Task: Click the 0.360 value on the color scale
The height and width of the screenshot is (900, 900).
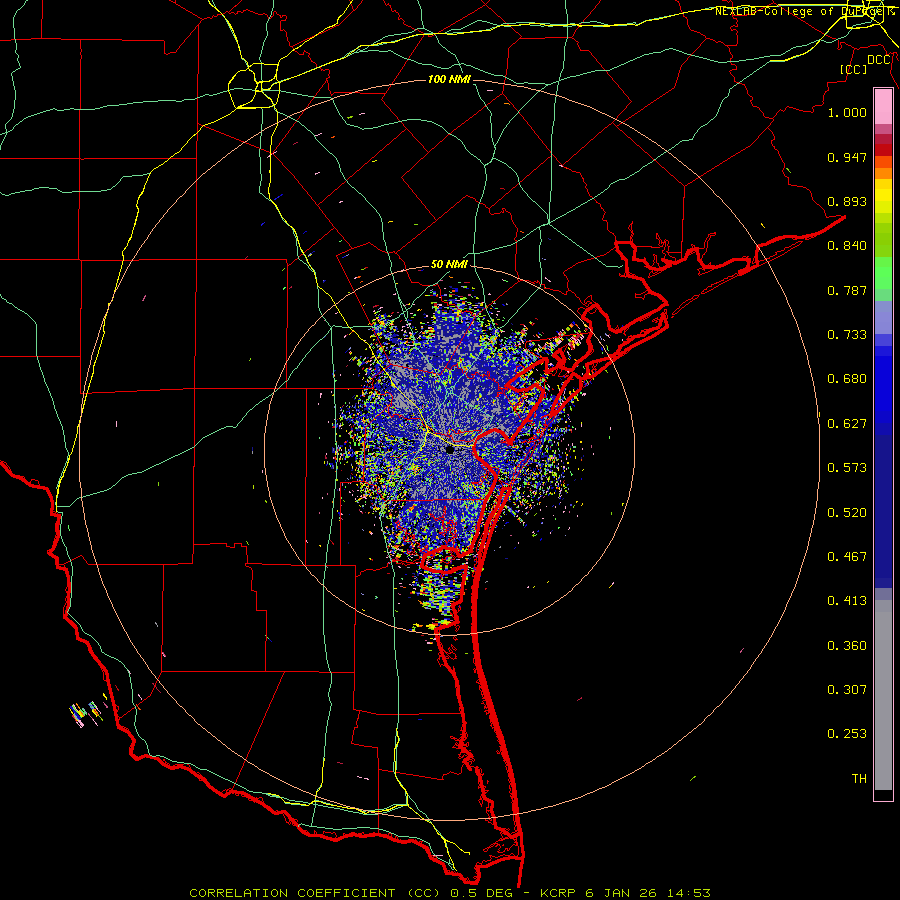Action: tap(847, 646)
